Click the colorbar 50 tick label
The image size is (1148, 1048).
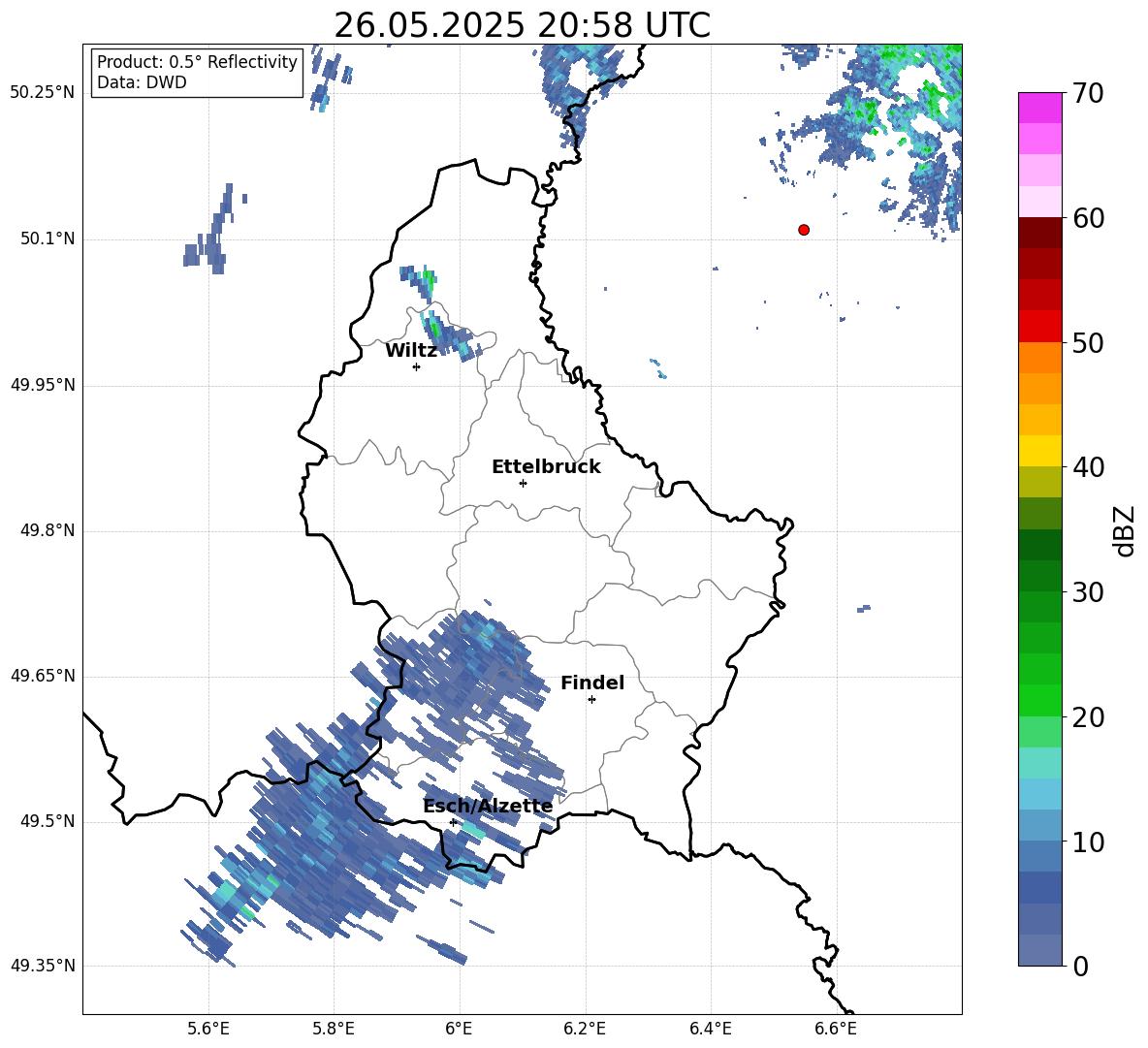point(1089,342)
